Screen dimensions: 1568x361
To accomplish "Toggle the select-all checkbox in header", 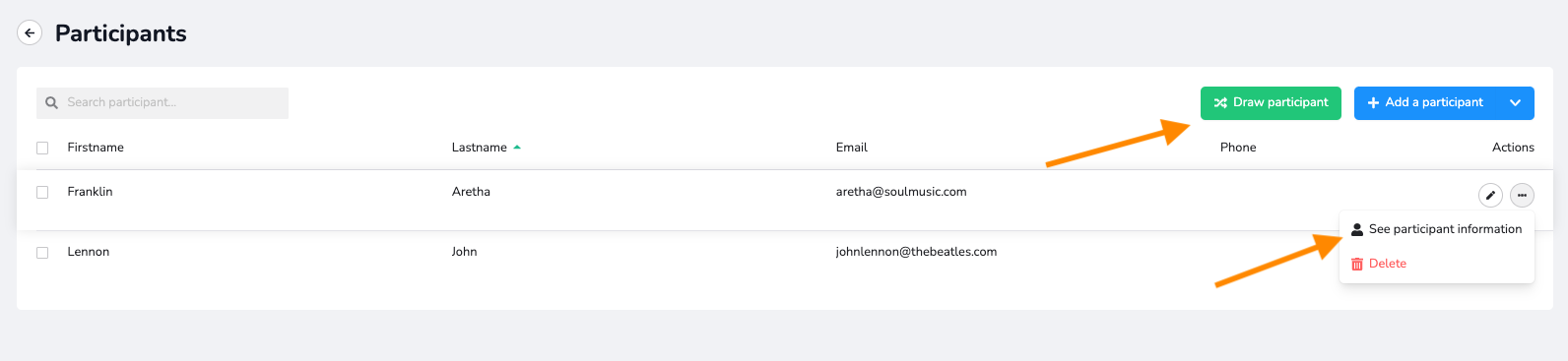I will point(42,148).
